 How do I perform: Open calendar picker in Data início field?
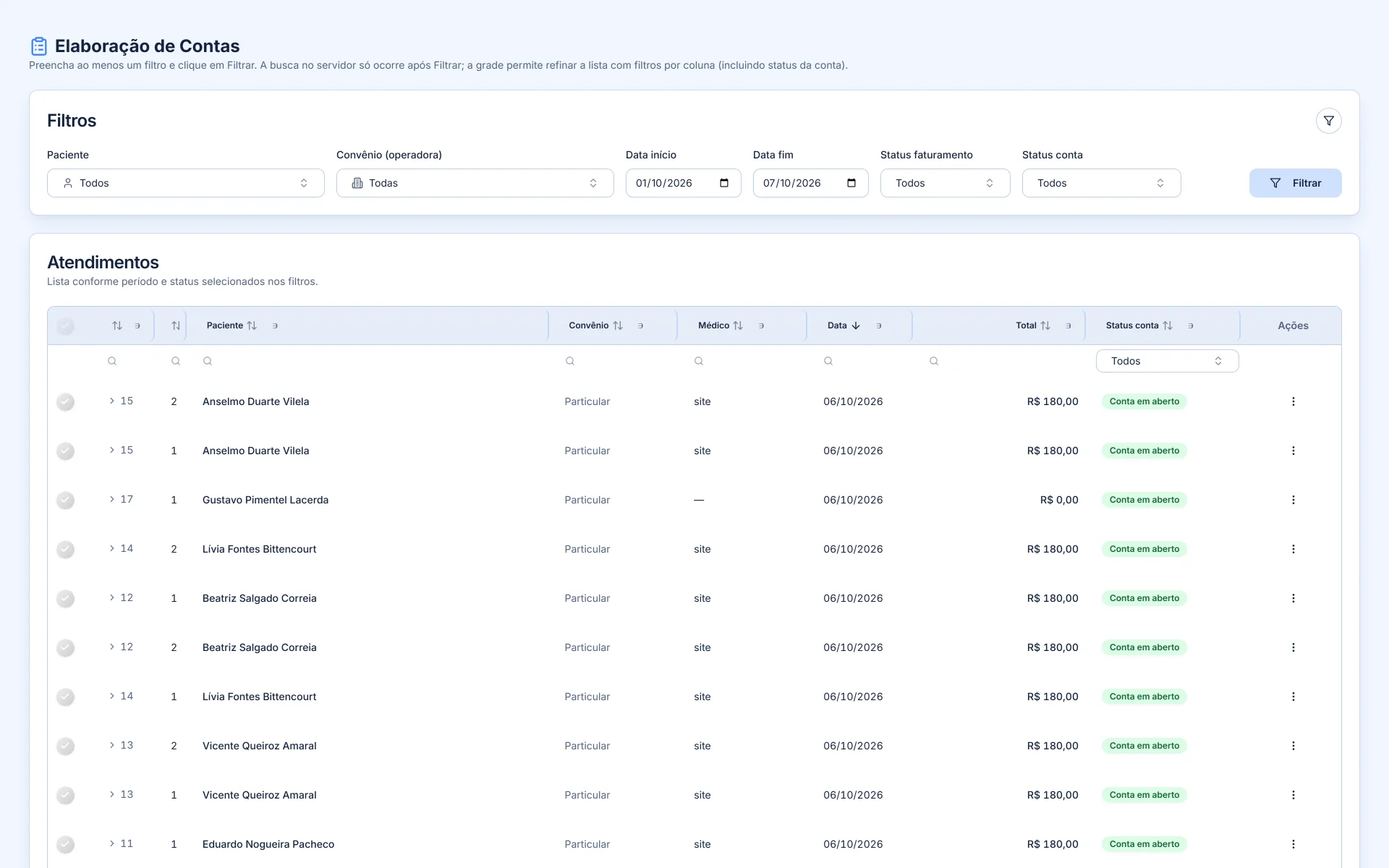pyautogui.click(x=724, y=183)
